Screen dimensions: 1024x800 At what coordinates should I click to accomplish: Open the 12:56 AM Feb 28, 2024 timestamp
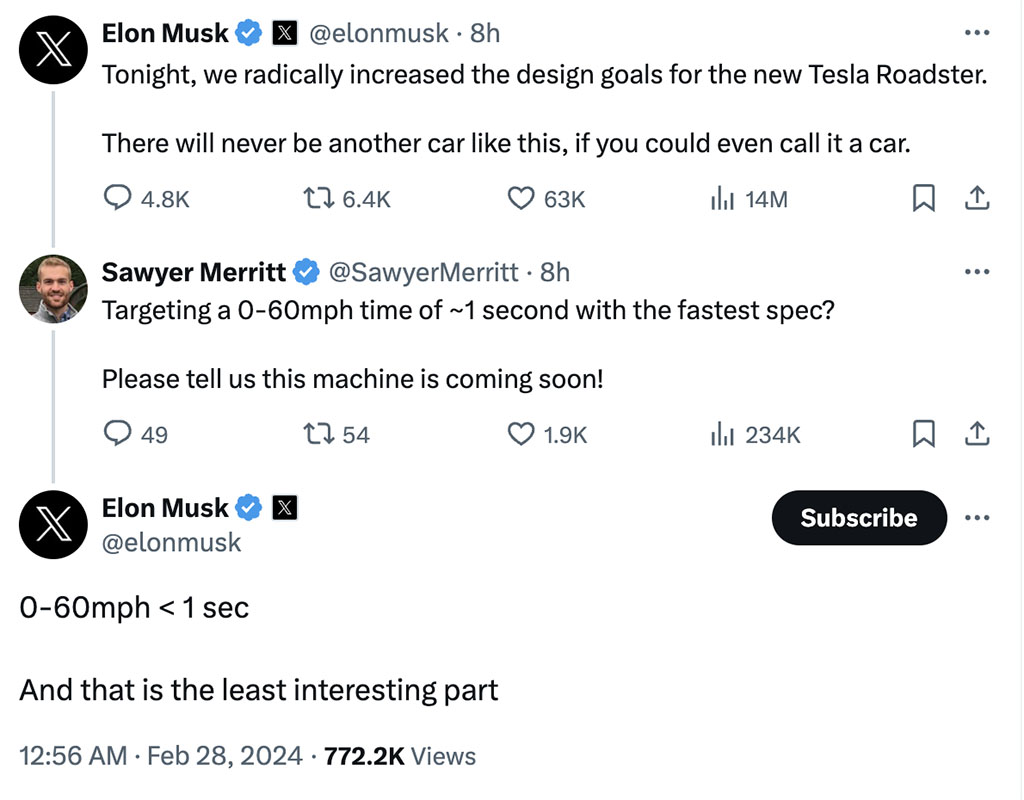[x=160, y=756]
